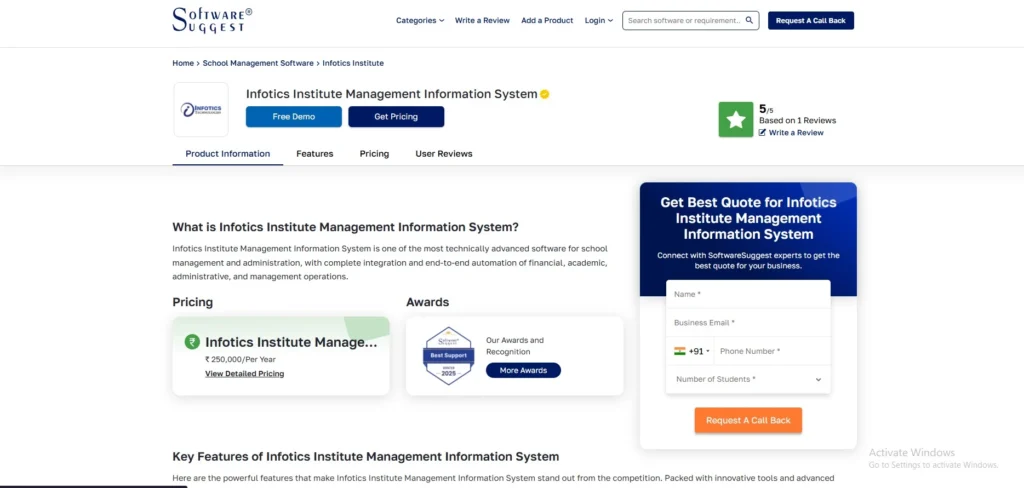Open Add a Product in navigation
Viewport: 1024px width, 488px height.
[x=547, y=20]
